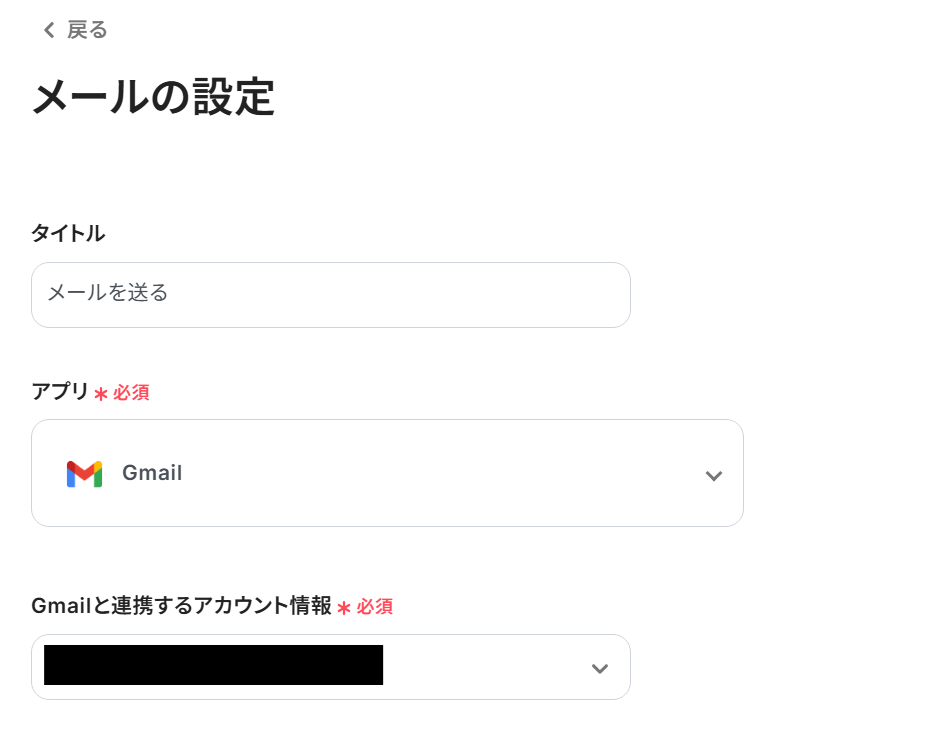Click the メールを送る text in title field
Image resolution: width=946 pixels, height=741 pixels.
point(108,293)
